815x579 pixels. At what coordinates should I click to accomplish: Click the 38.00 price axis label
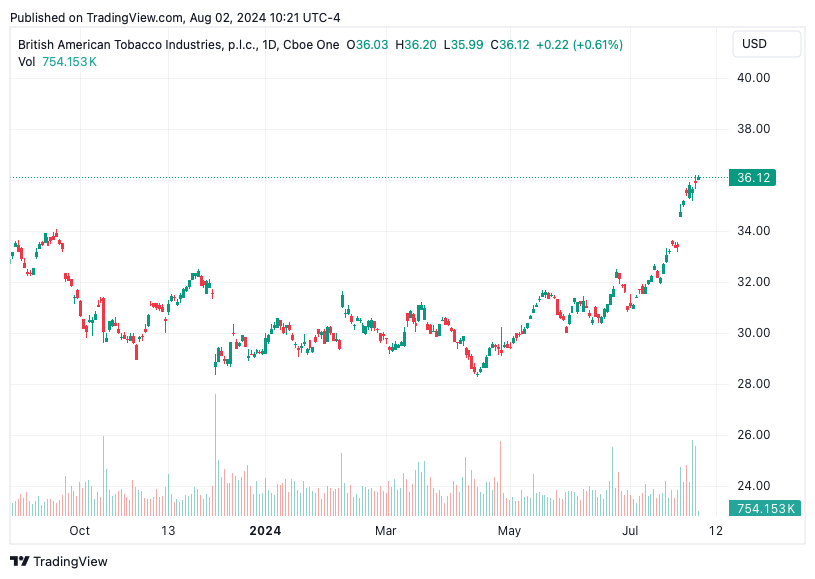click(x=753, y=129)
